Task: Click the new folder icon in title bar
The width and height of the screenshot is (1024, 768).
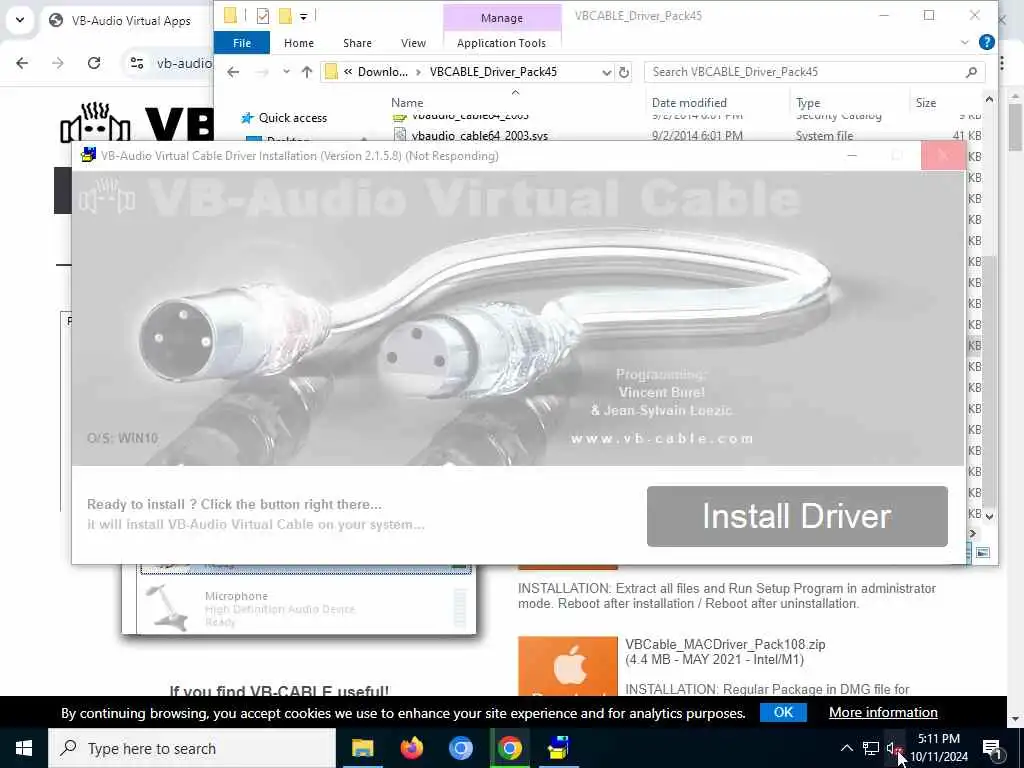Action: (x=285, y=16)
